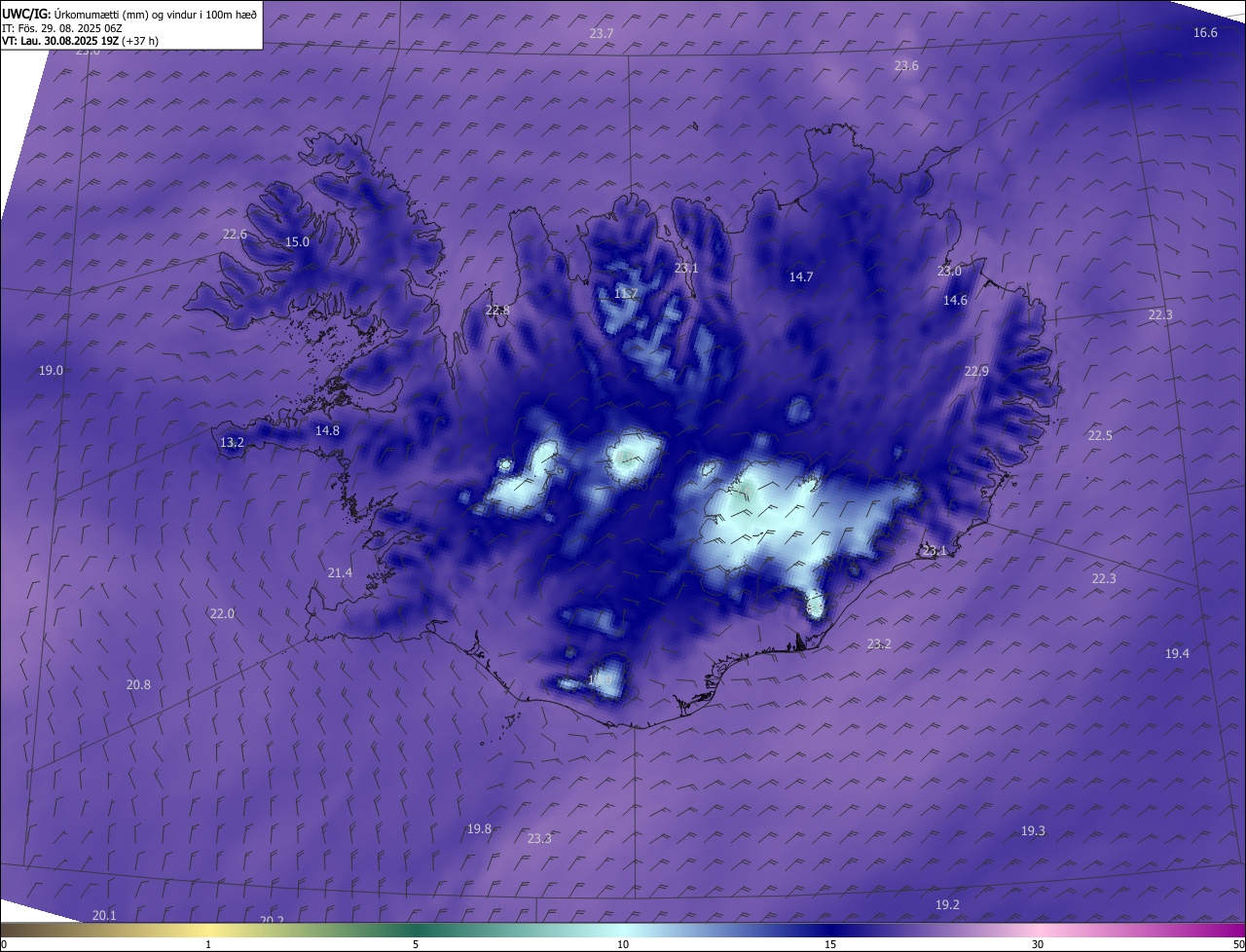The height and width of the screenshot is (952, 1246).
Task: Click the 23.3 value label
Action: click(x=539, y=839)
